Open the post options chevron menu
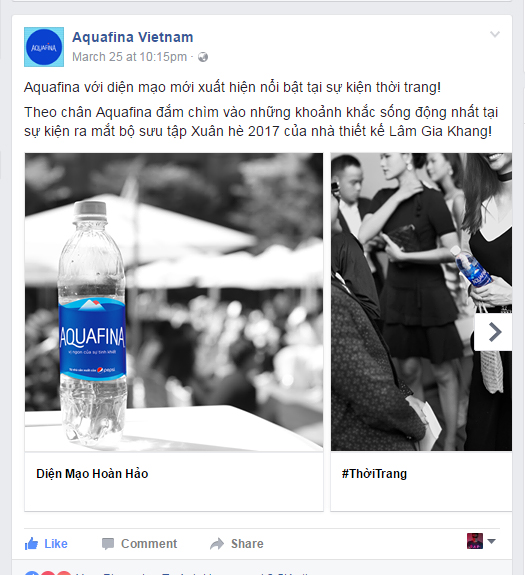This screenshot has height=575, width=525. tap(495, 34)
